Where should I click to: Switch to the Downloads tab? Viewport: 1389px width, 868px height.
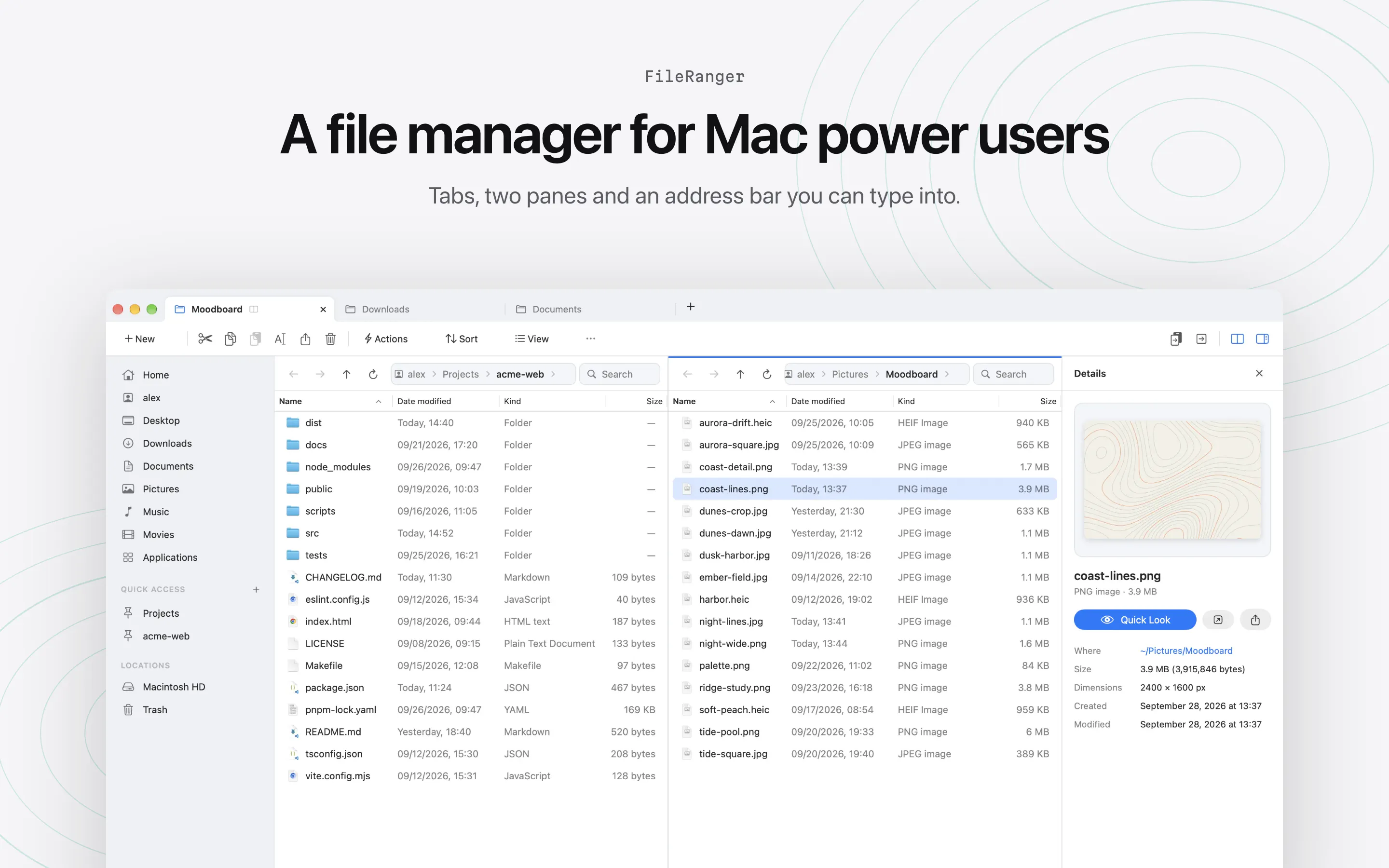(x=421, y=309)
